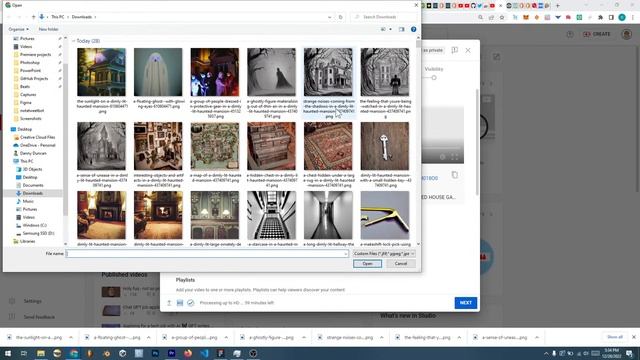Open the change view icon
Viewport: 640px width, 360px height.
(383, 29)
